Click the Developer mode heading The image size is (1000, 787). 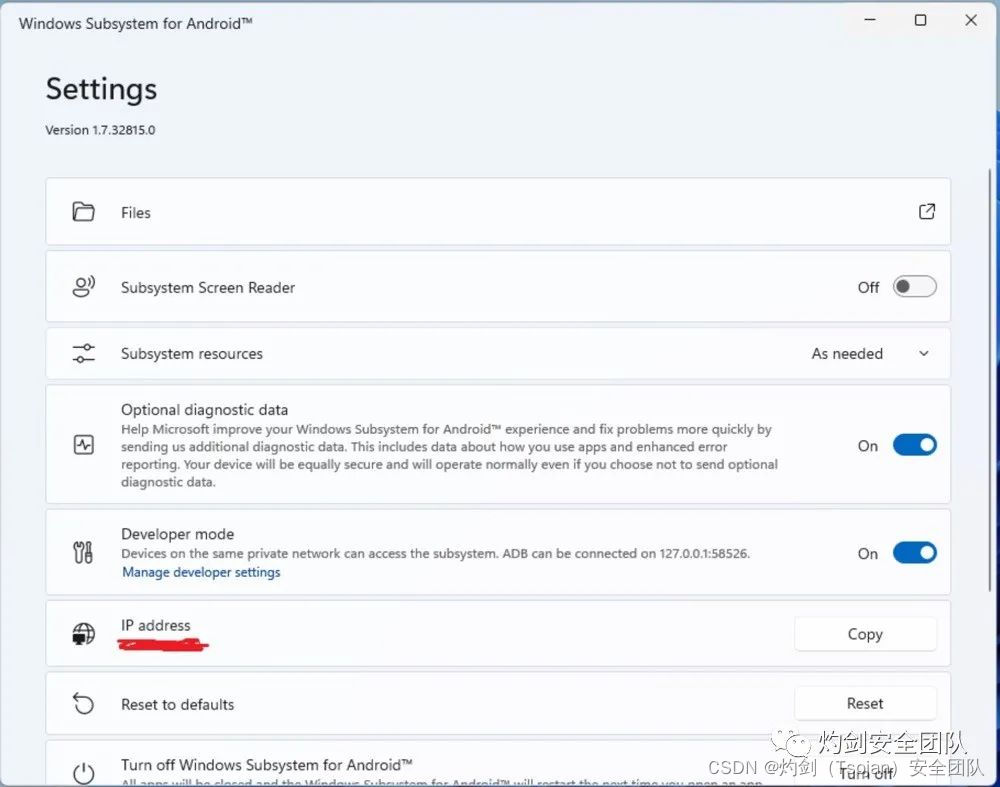[178, 534]
